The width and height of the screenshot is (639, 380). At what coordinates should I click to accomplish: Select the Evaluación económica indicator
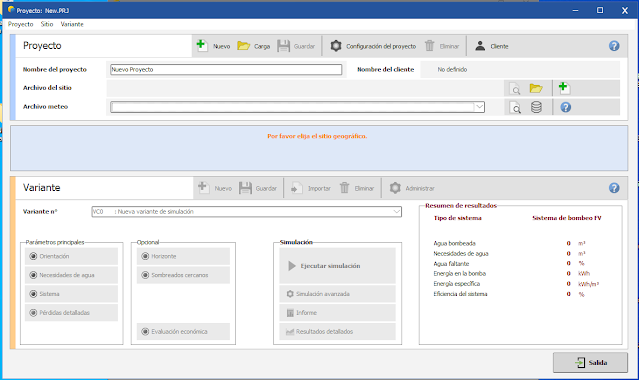pyautogui.click(x=145, y=331)
